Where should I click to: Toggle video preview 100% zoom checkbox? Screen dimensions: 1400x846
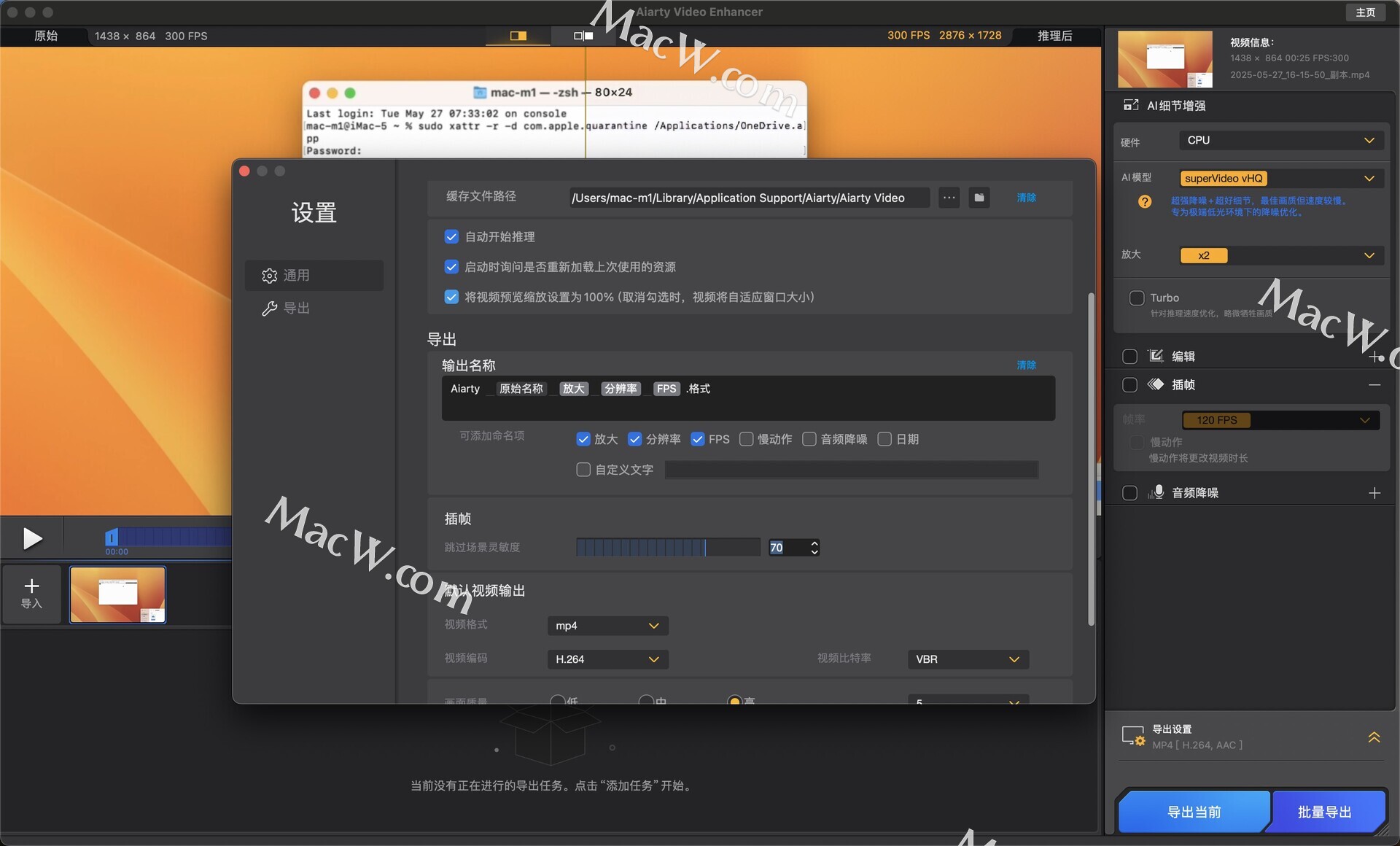451,297
